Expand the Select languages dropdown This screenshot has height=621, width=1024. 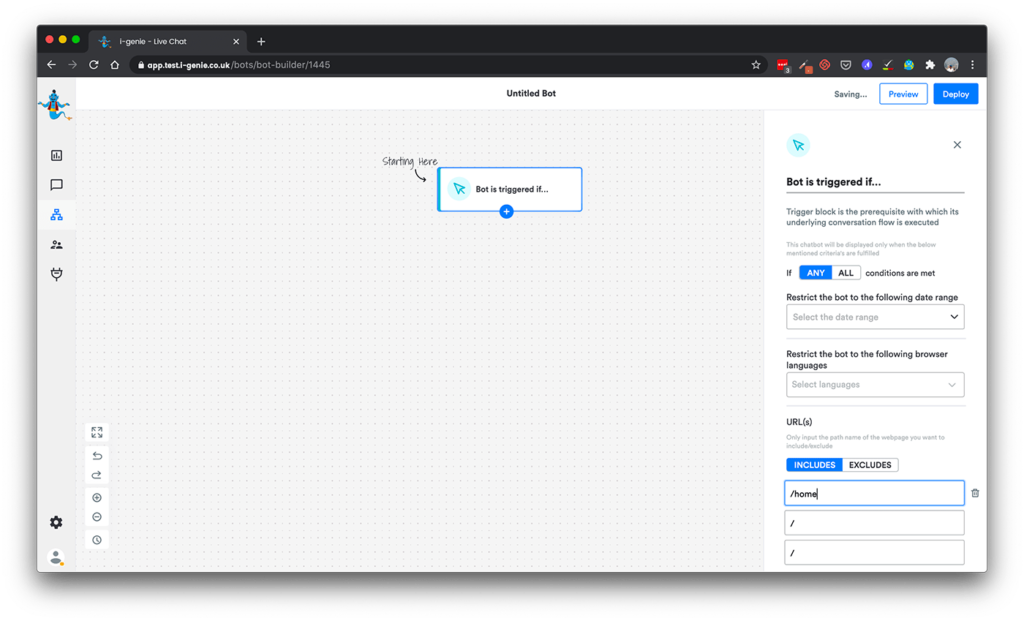tap(874, 385)
